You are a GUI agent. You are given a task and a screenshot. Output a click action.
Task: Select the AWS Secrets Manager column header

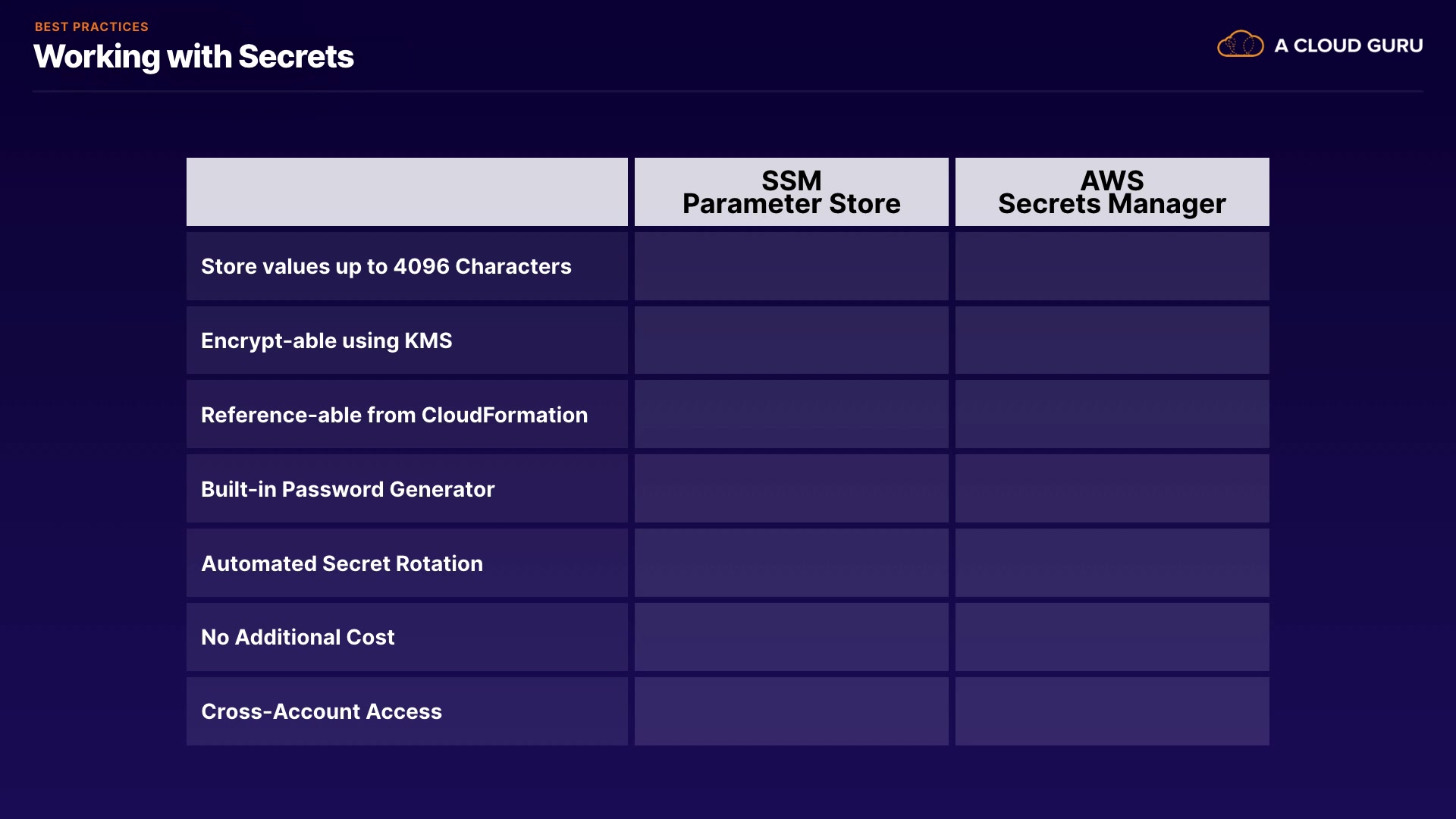pyautogui.click(x=1112, y=192)
